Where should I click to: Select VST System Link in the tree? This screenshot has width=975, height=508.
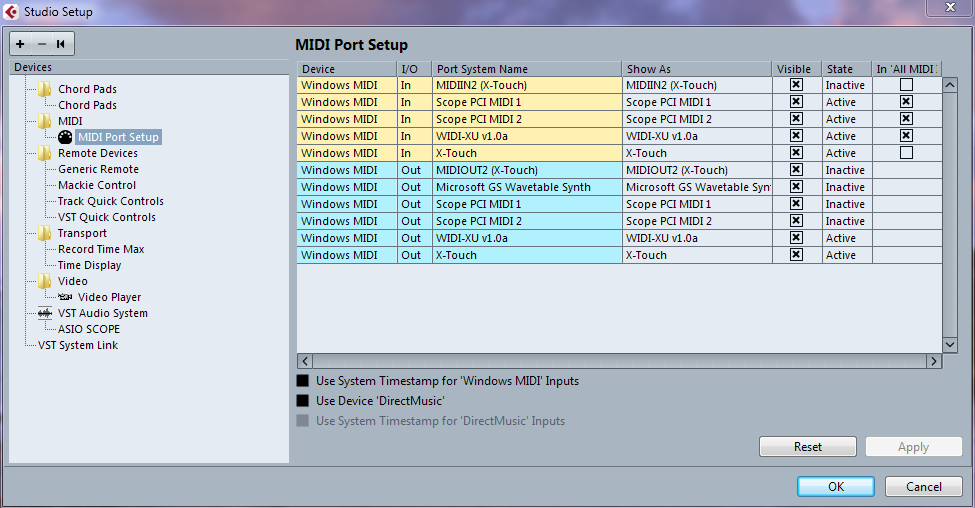pos(78,345)
